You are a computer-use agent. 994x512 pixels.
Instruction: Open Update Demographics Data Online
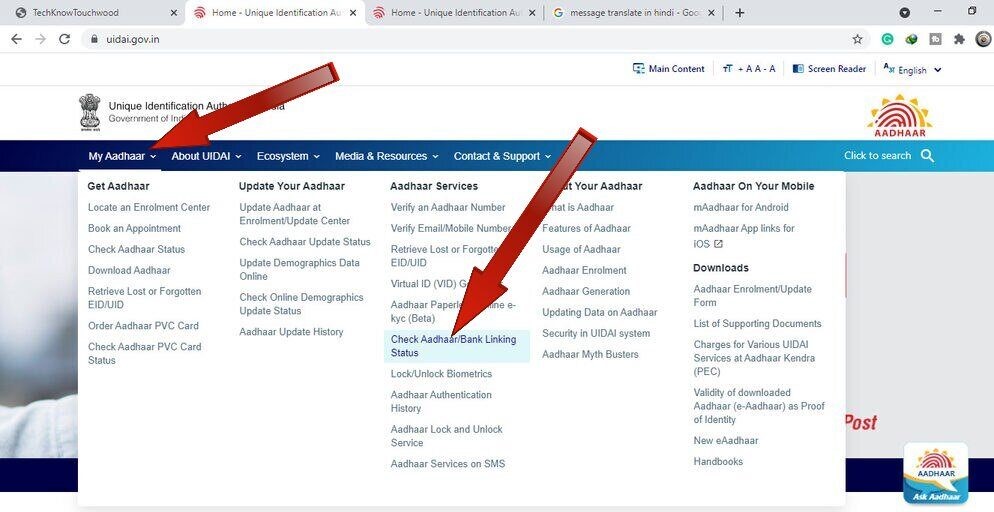coord(299,269)
